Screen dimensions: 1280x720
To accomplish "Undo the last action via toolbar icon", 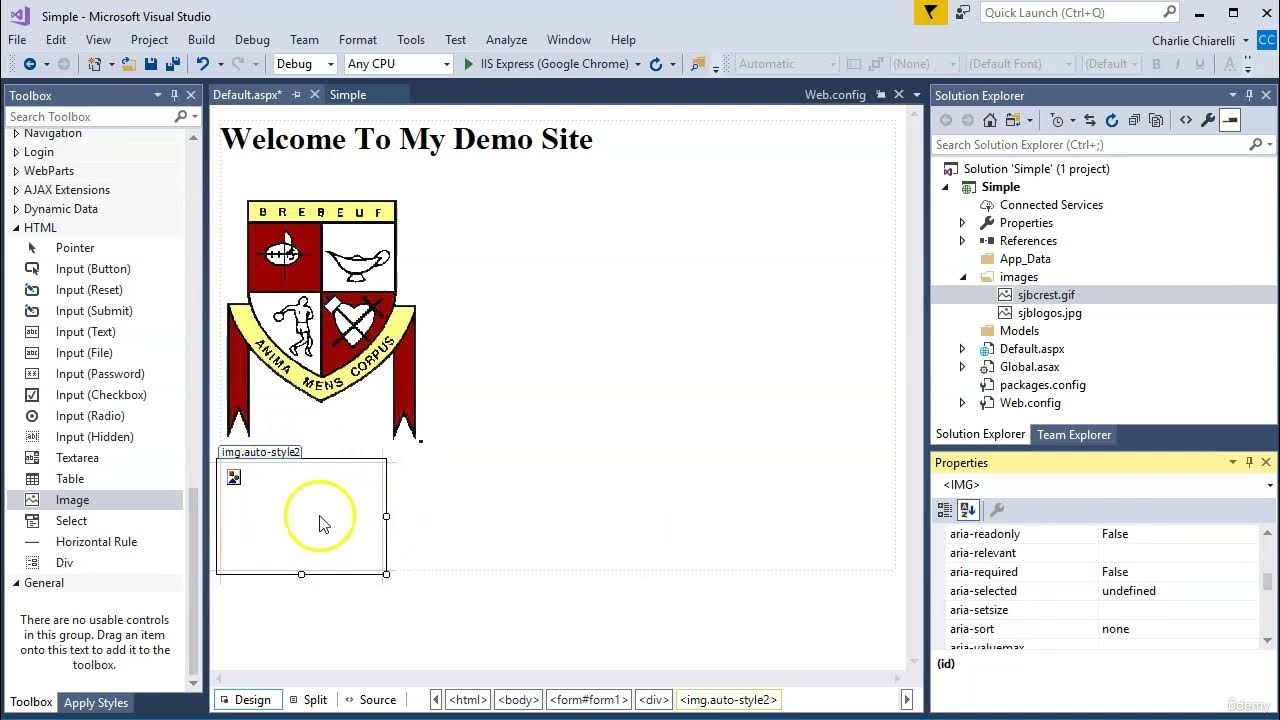I will [x=203, y=64].
